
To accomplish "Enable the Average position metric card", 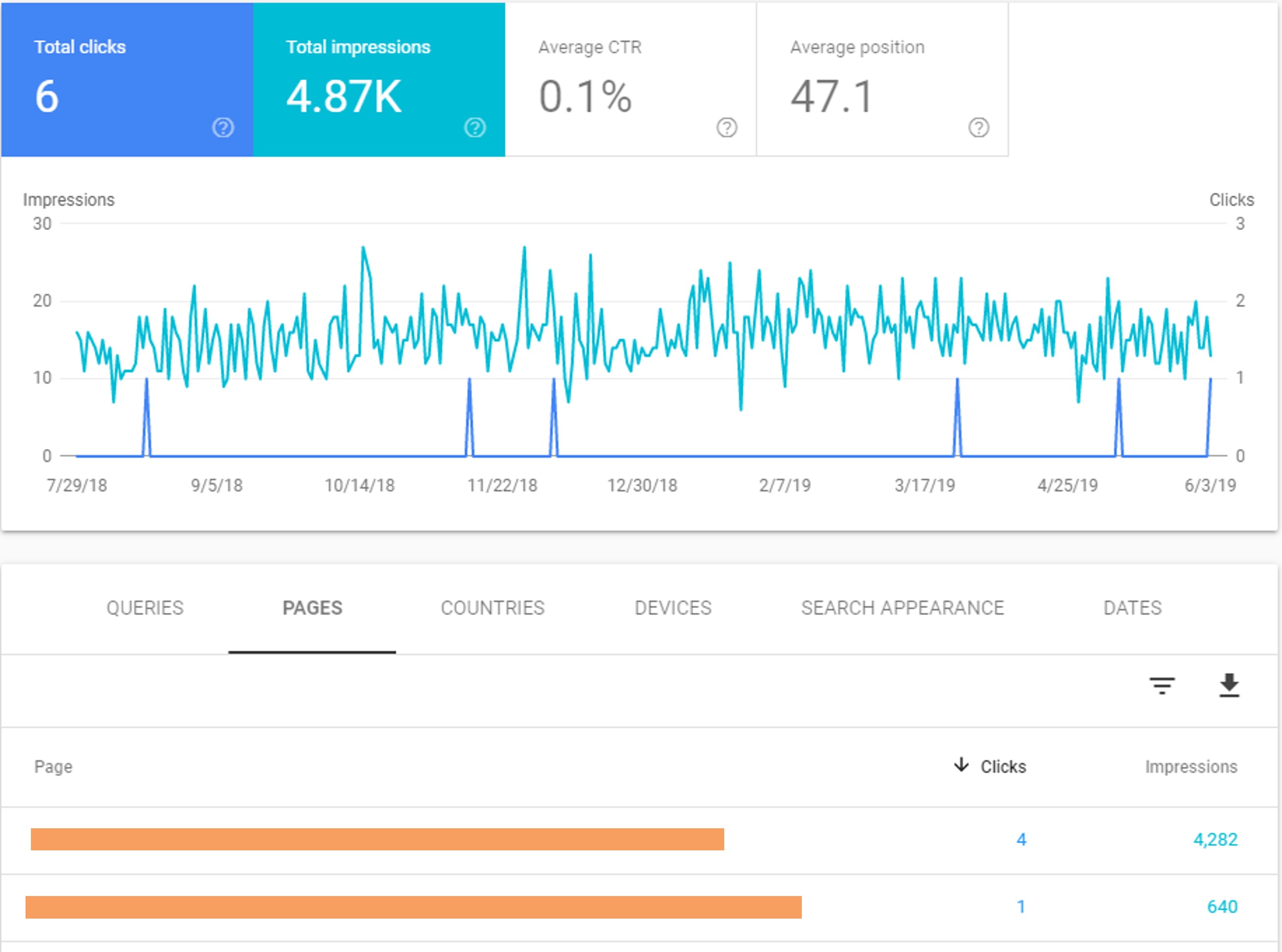I will coord(882,80).
